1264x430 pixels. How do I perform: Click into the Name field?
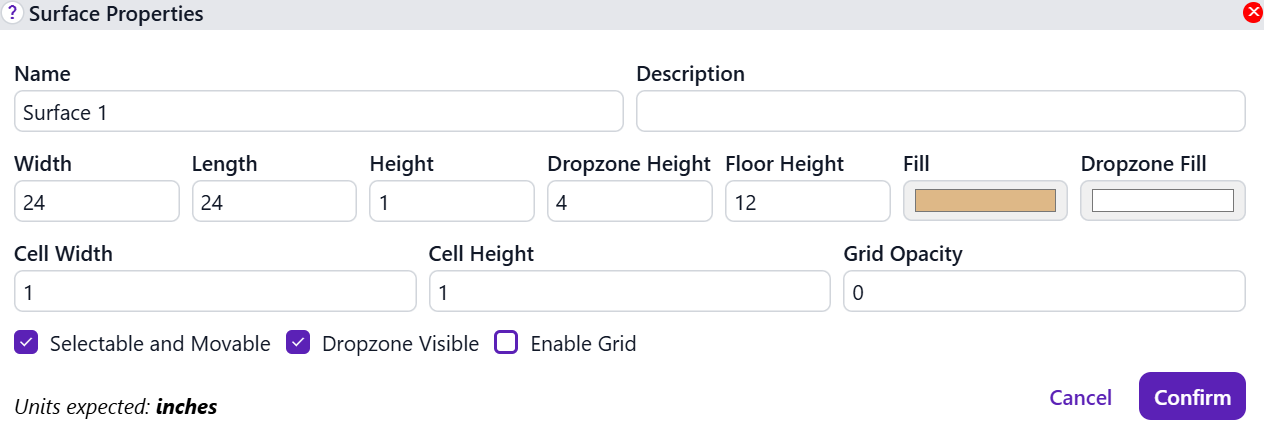click(318, 112)
